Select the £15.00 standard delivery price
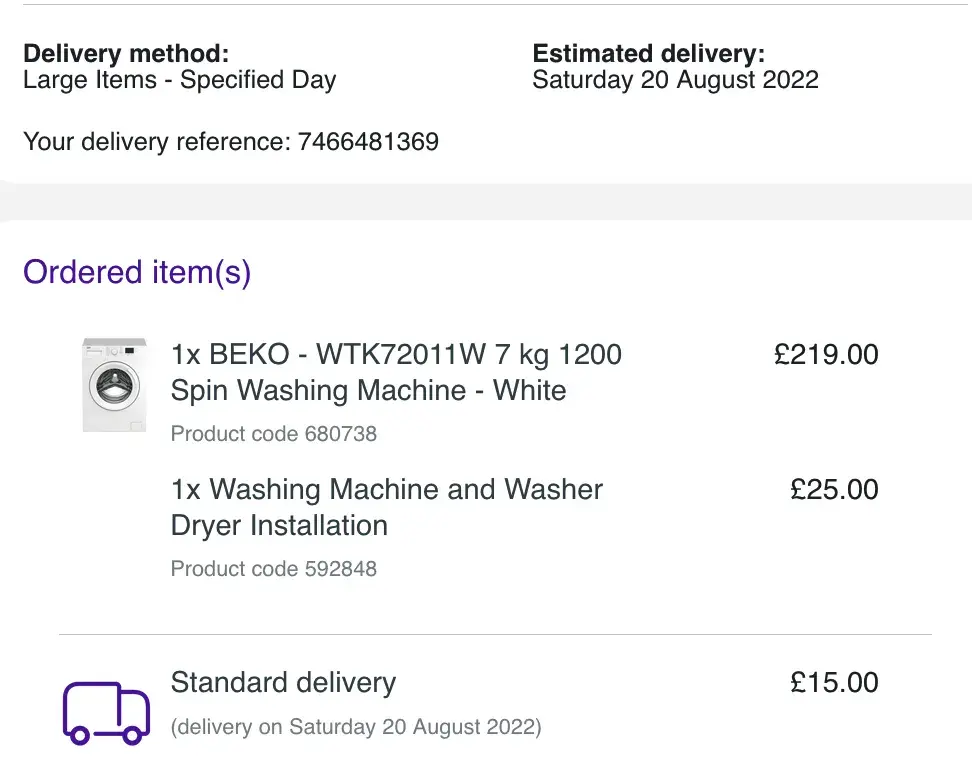This screenshot has width=972, height=774. coord(834,682)
